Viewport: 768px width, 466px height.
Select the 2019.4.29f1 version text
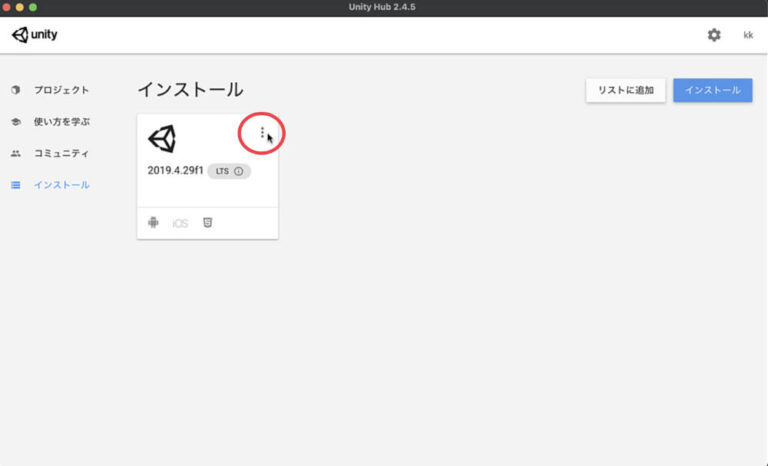(175, 171)
